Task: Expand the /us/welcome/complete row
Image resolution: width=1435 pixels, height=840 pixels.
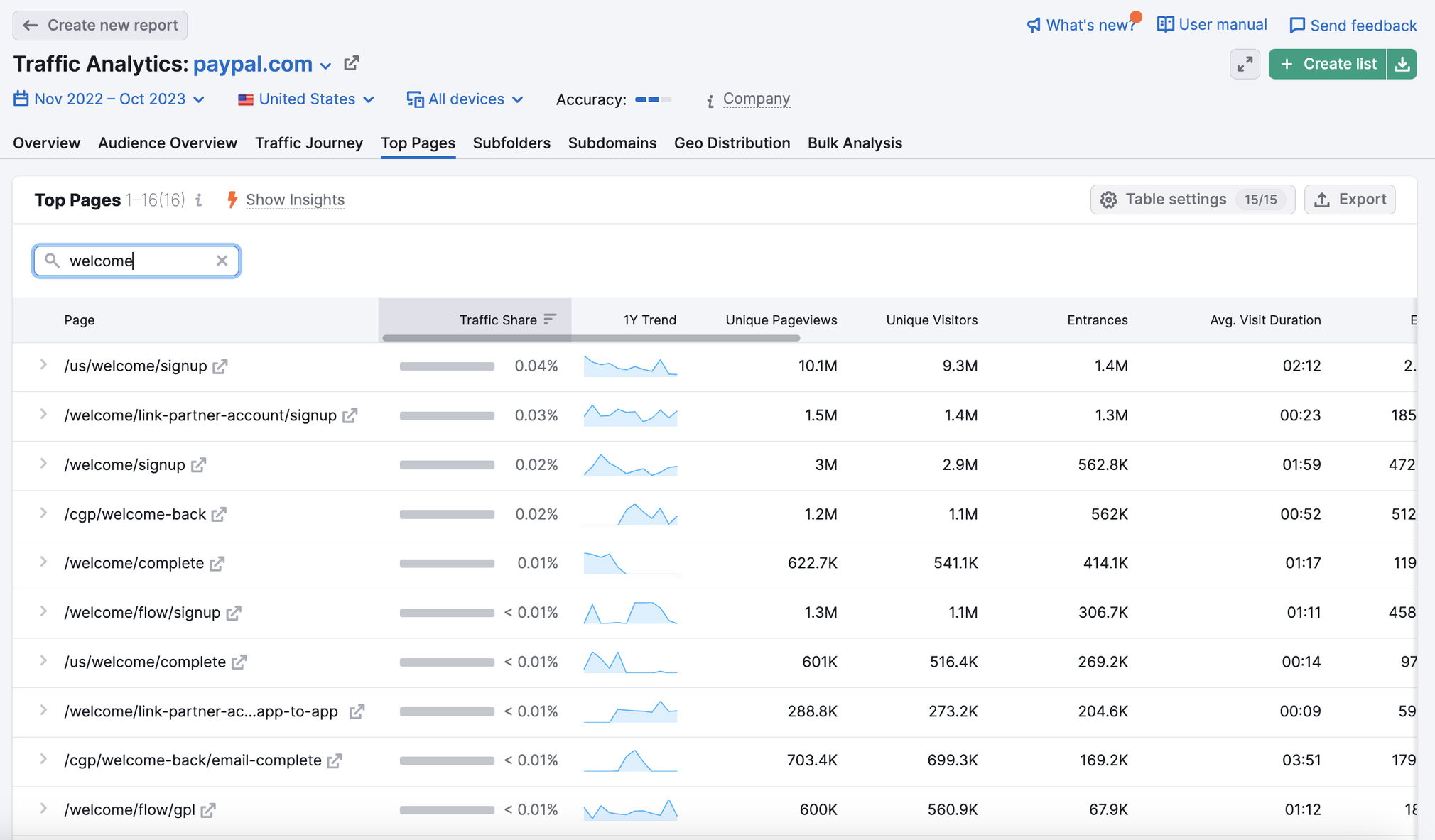Action: (x=43, y=660)
